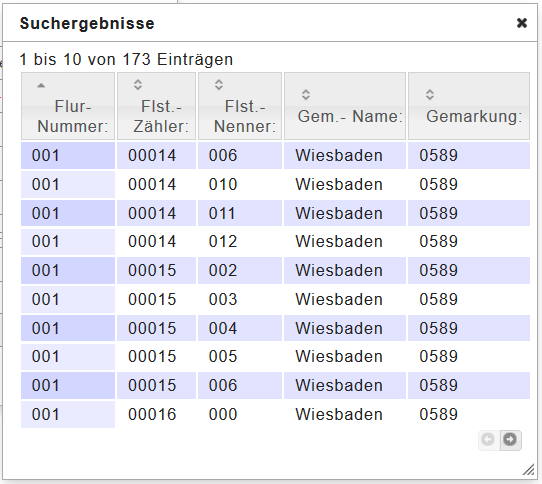Select row with Zähler 00015 Nenner 002
This screenshot has width=542, height=484.
[x=275, y=270]
